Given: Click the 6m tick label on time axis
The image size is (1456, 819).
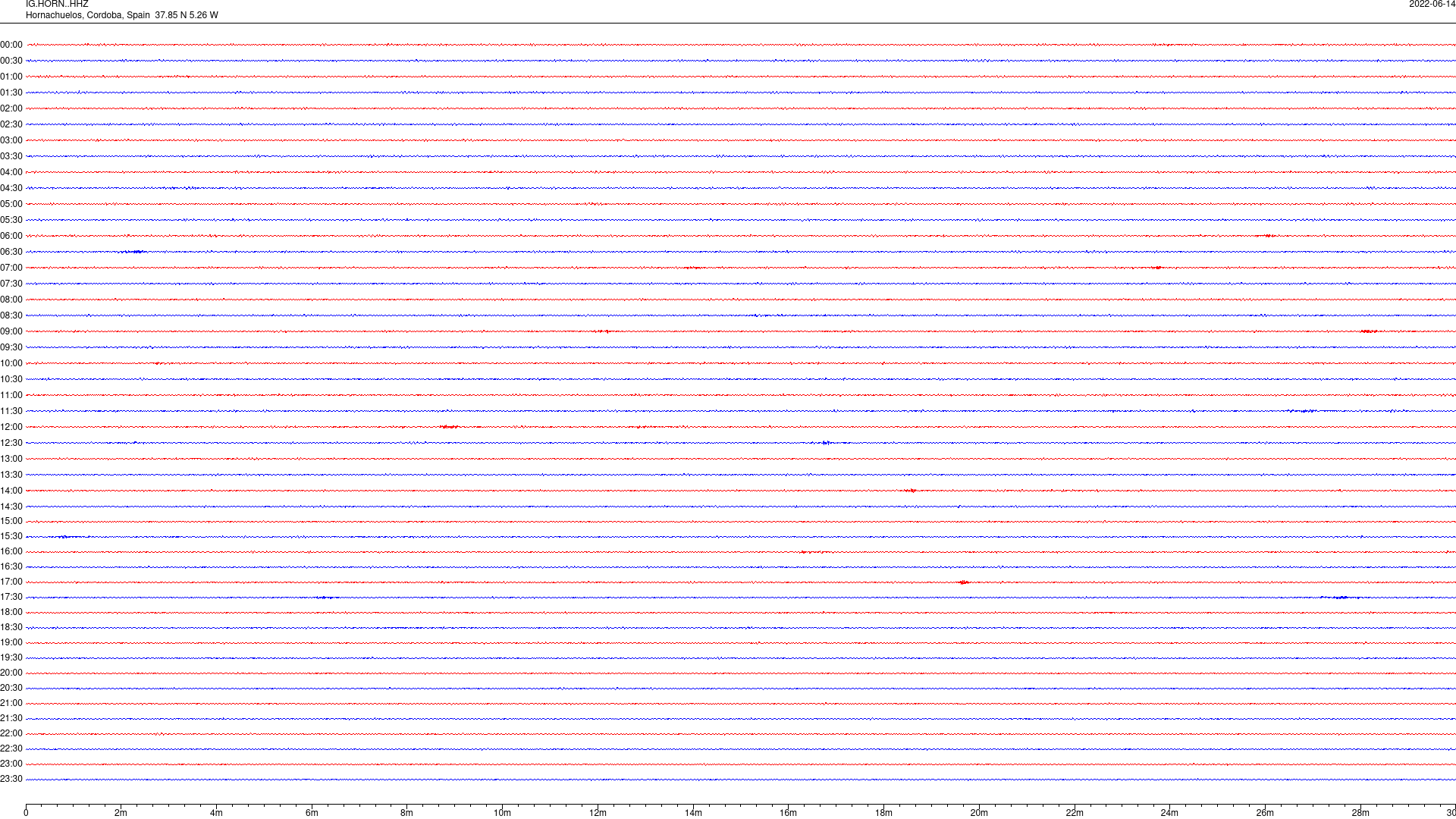Looking at the screenshot, I should tap(312, 813).
